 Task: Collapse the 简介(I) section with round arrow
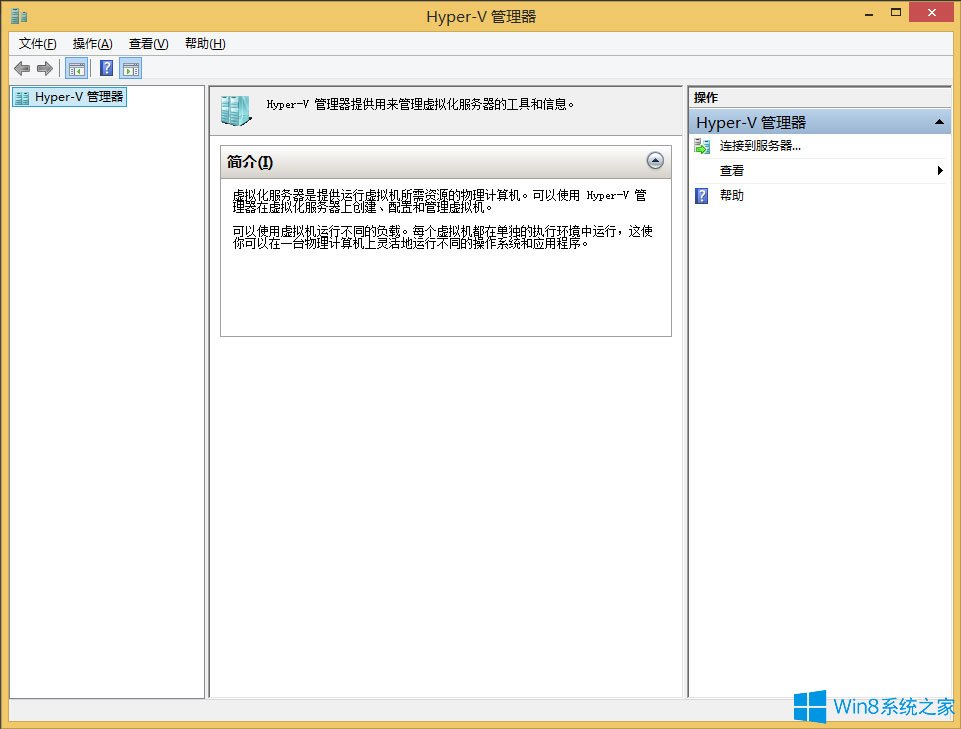pyautogui.click(x=655, y=161)
